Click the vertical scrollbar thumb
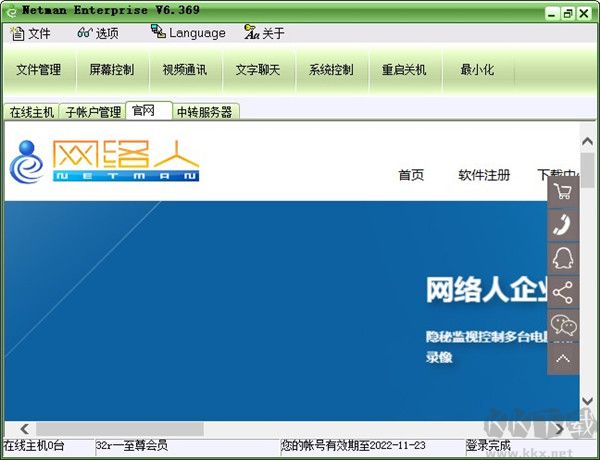The image size is (600, 460). (x=587, y=170)
